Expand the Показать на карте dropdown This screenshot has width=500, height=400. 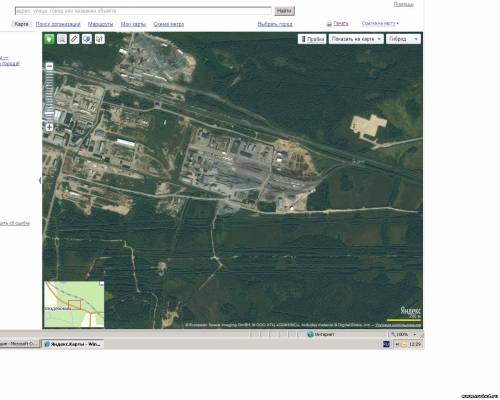356,39
